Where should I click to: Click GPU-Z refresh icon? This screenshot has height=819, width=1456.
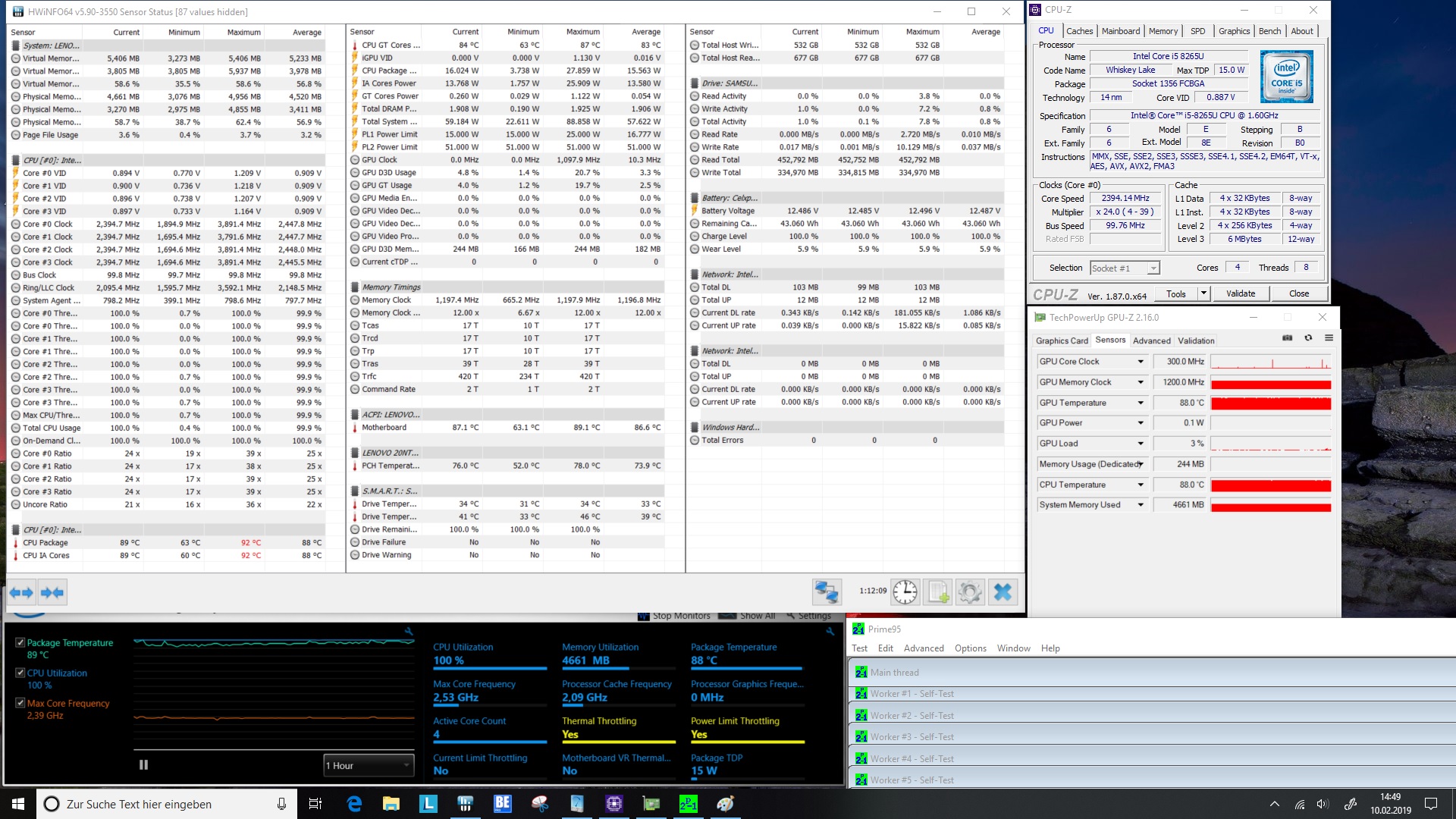click(1308, 338)
